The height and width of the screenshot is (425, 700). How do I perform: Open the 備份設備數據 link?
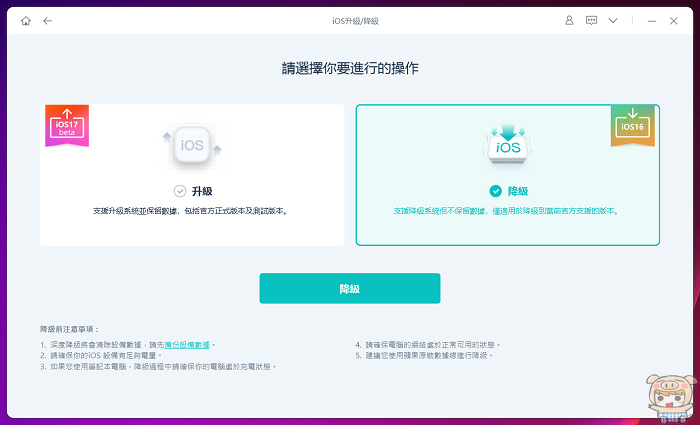187,345
